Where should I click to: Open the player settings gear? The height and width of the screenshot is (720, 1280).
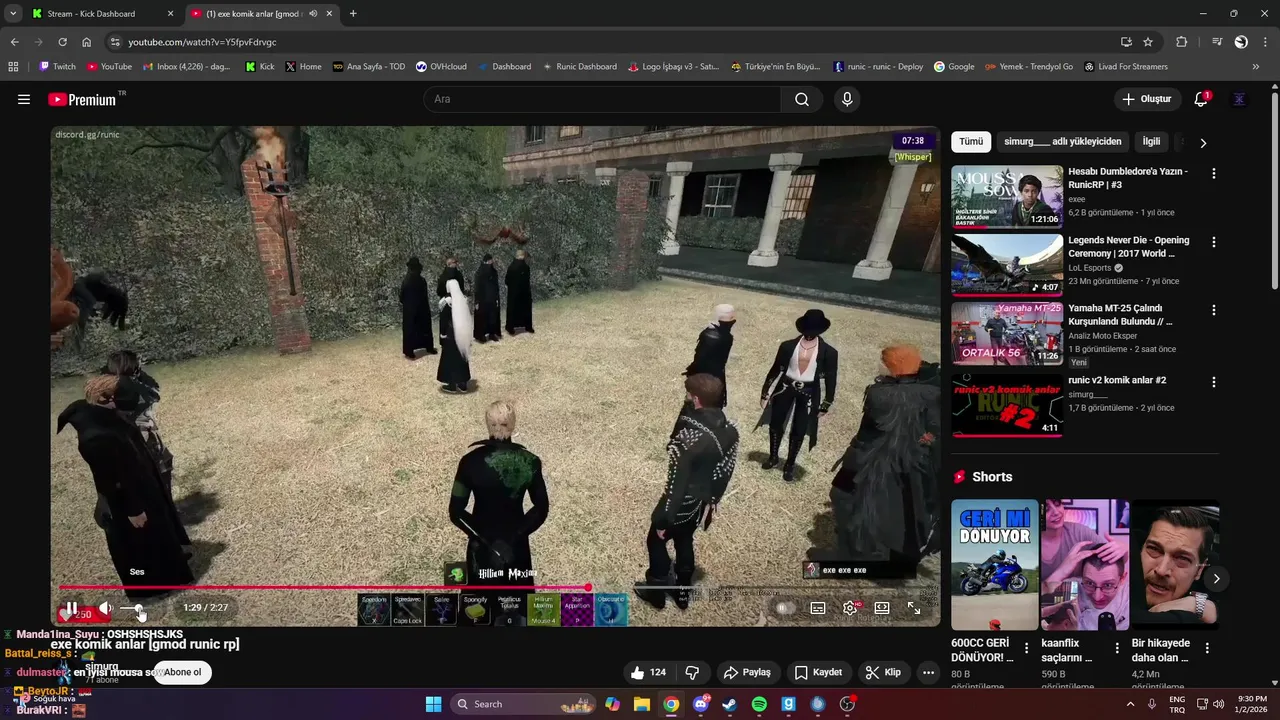pos(850,608)
